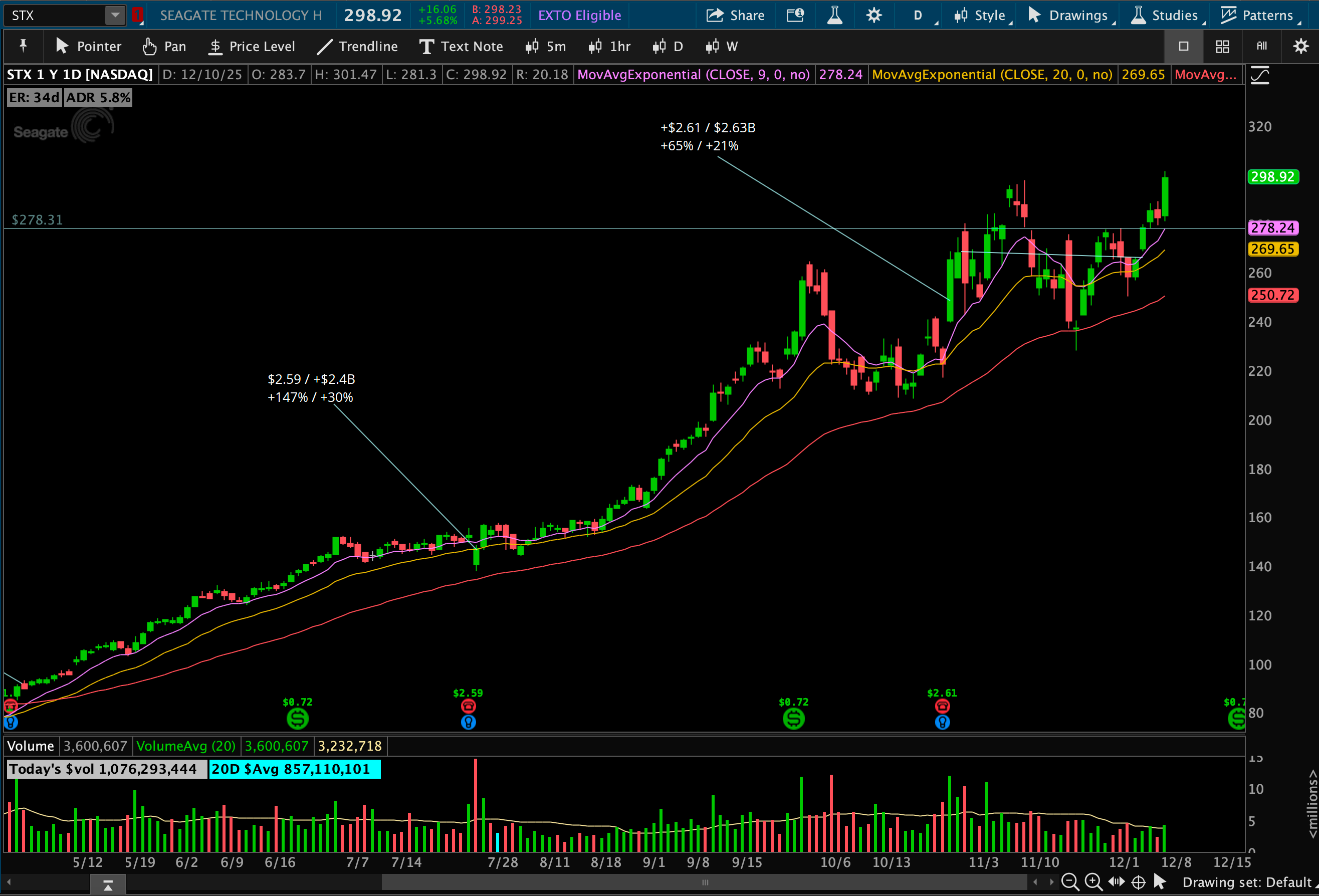Open the Drawing set Default selector
The height and width of the screenshot is (896, 1319).
(x=1247, y=882)
